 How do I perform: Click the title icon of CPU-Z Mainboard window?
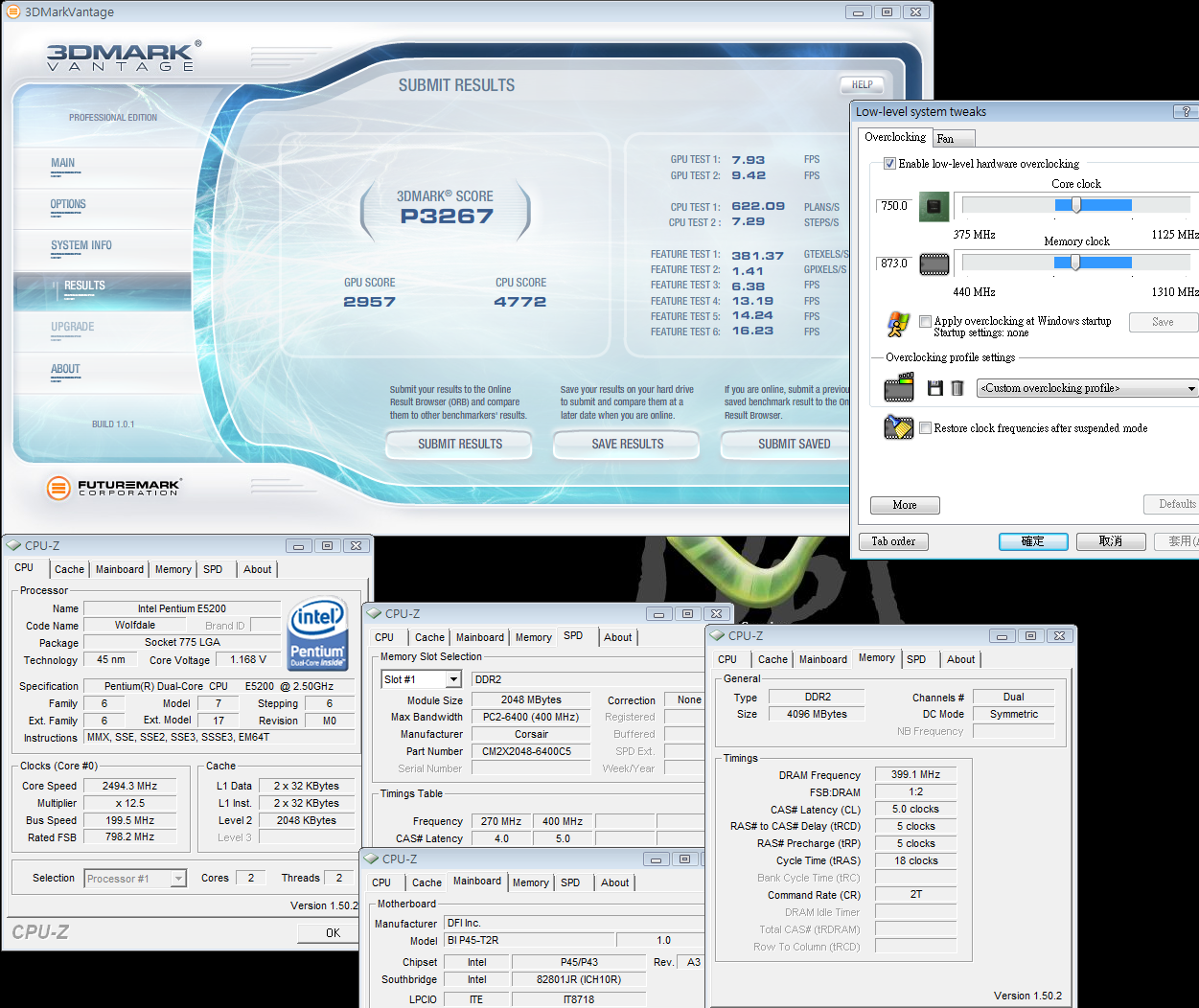(371, 859)
